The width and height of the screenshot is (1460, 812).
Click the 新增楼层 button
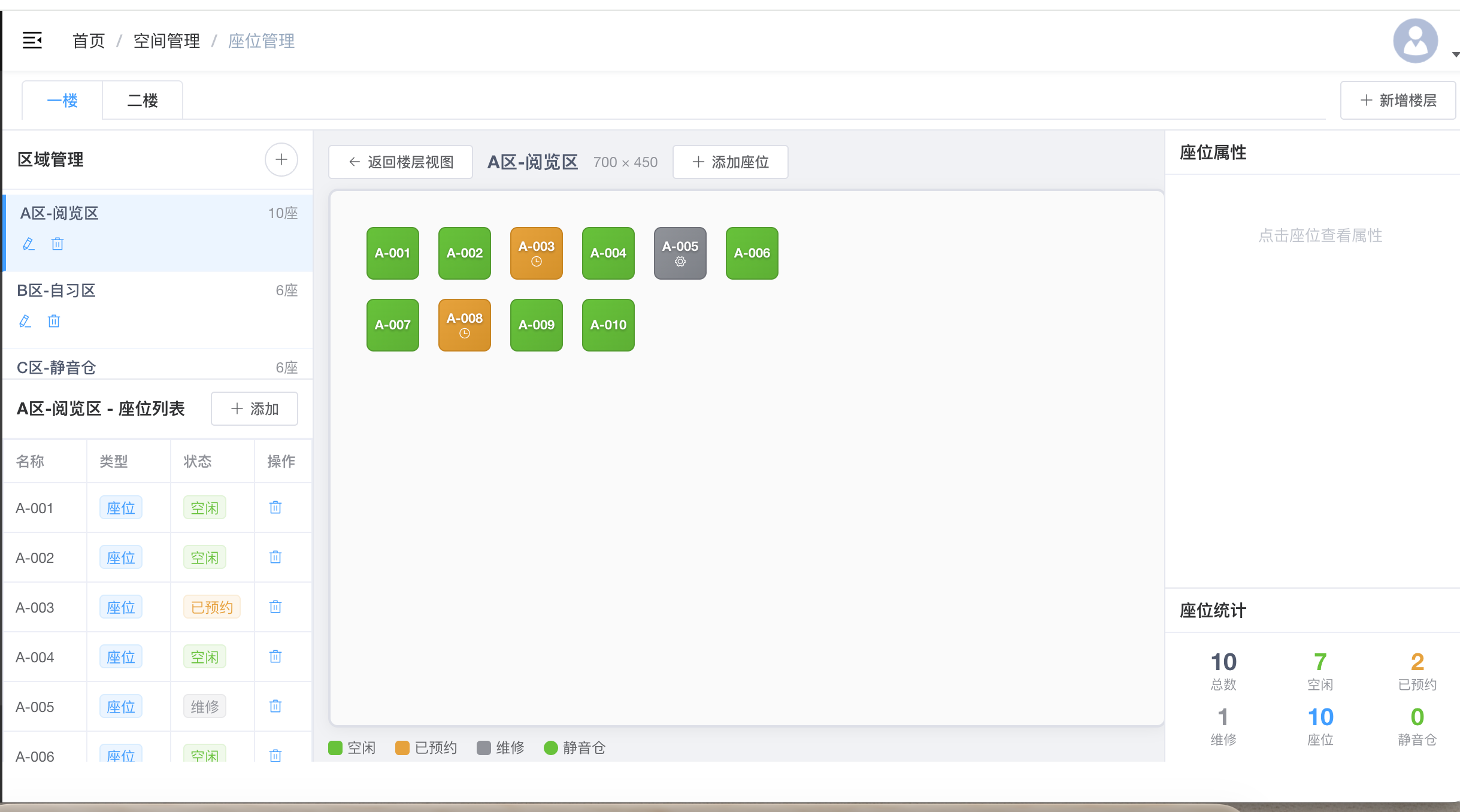(1398, 101)
